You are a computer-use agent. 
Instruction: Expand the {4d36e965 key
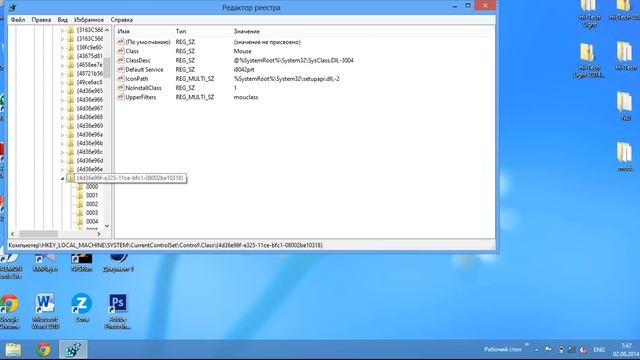[x=62, y=91]
